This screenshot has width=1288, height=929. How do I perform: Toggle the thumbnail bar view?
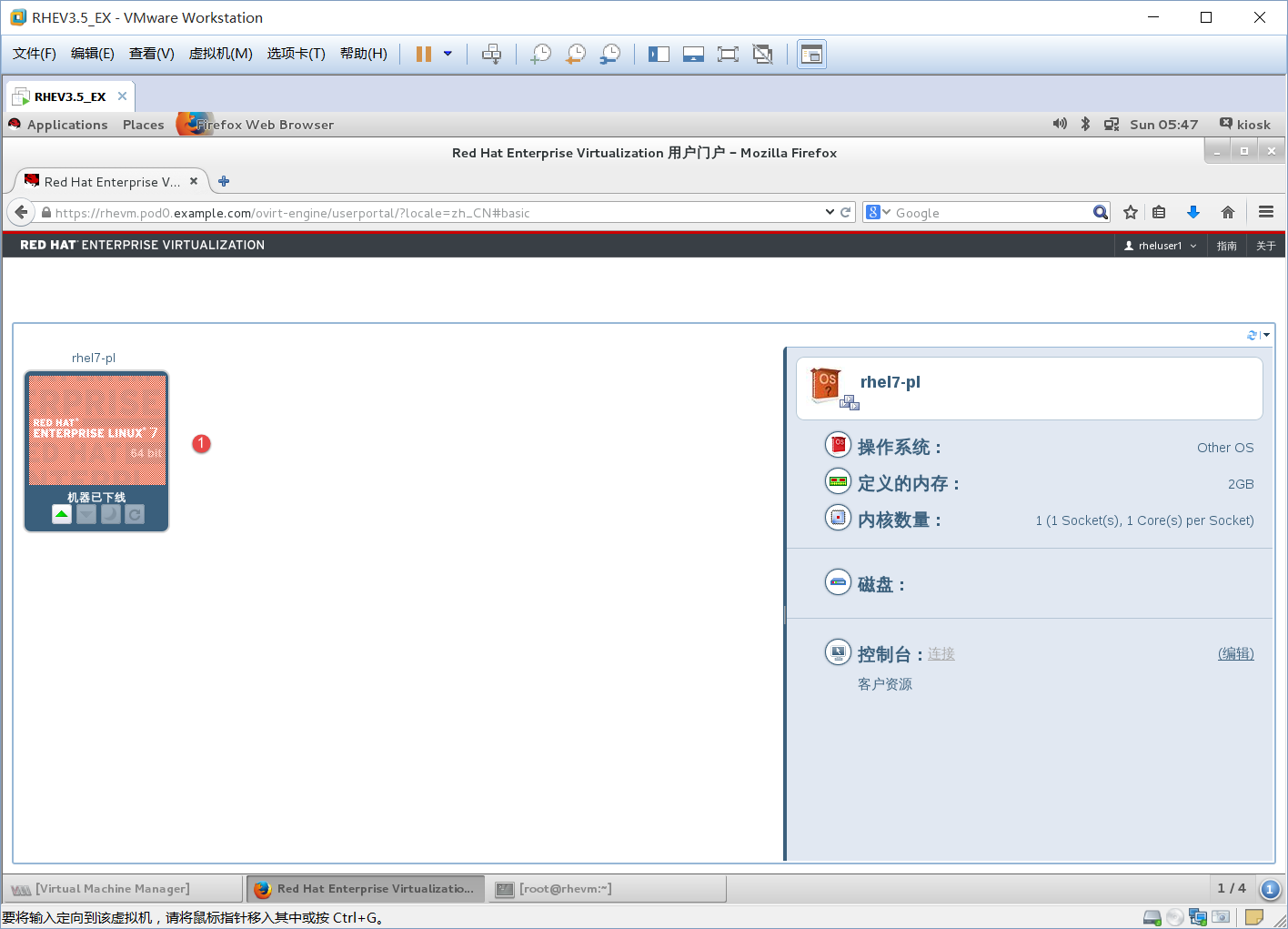click(x=693, y=54)
